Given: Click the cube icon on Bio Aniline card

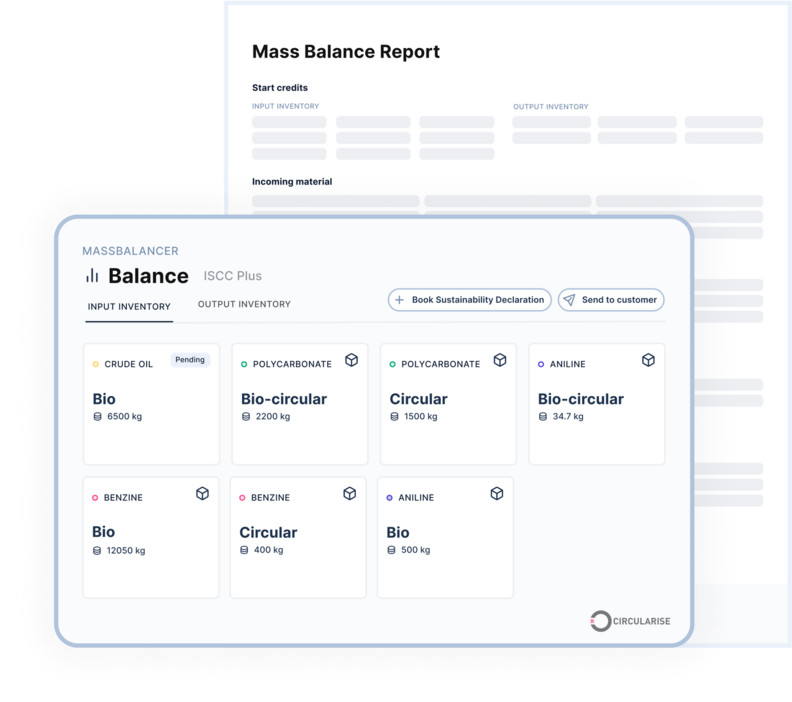Looking at the screenshot, I should 497,493.
